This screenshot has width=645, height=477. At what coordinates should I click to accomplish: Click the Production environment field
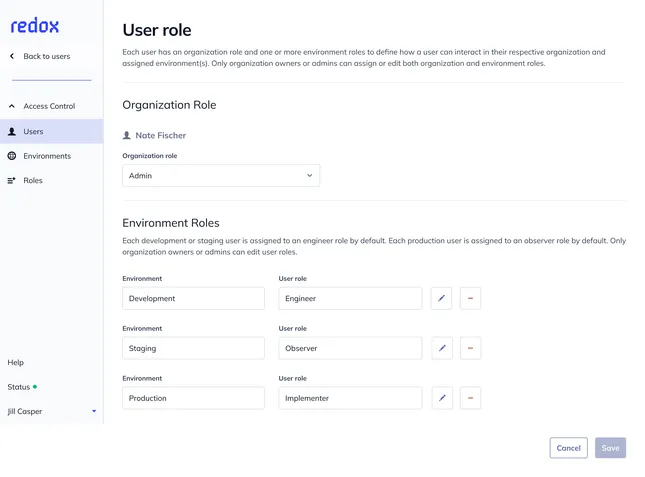(193, 398)
